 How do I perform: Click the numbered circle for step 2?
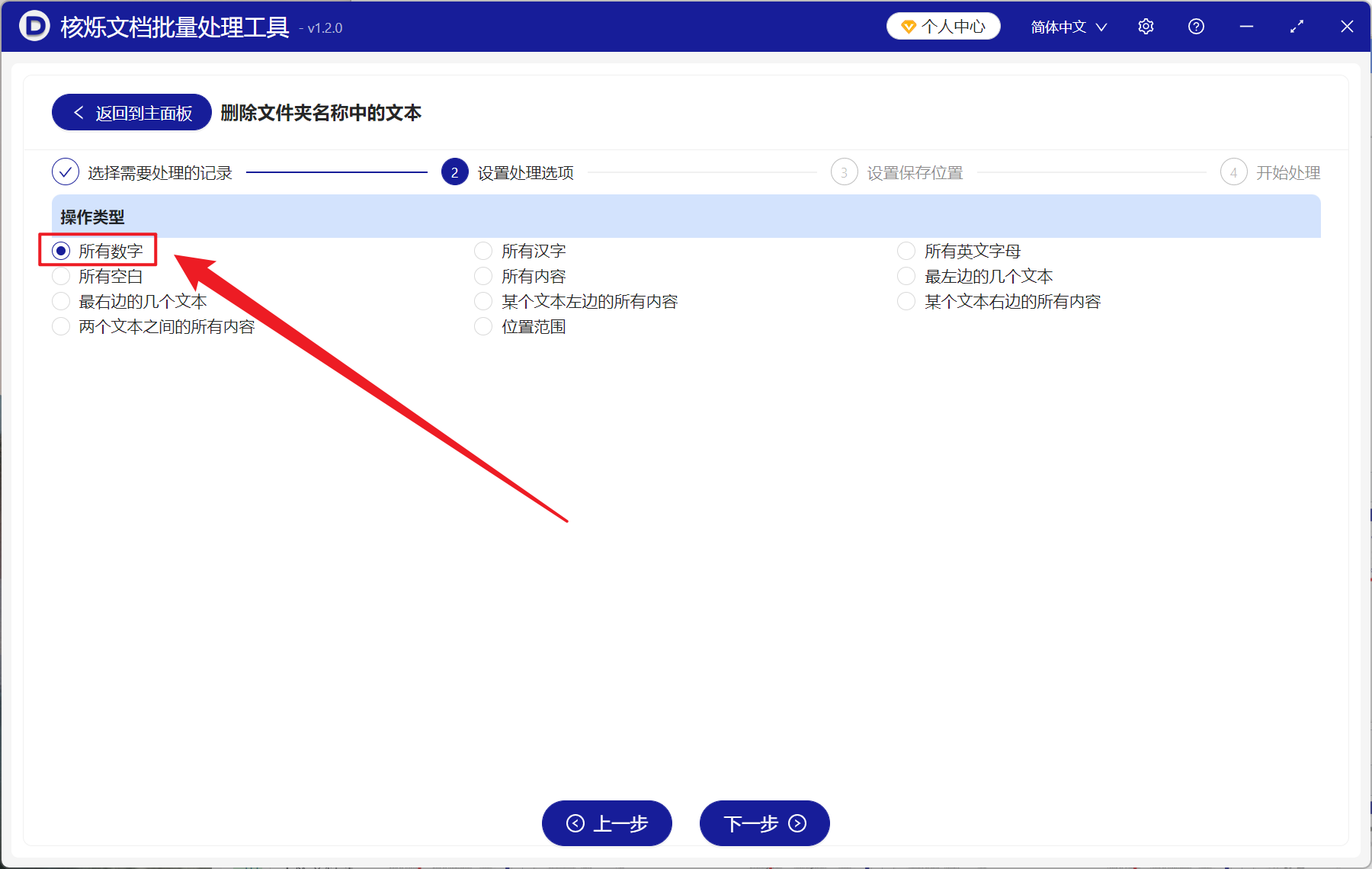coord(454,172)
